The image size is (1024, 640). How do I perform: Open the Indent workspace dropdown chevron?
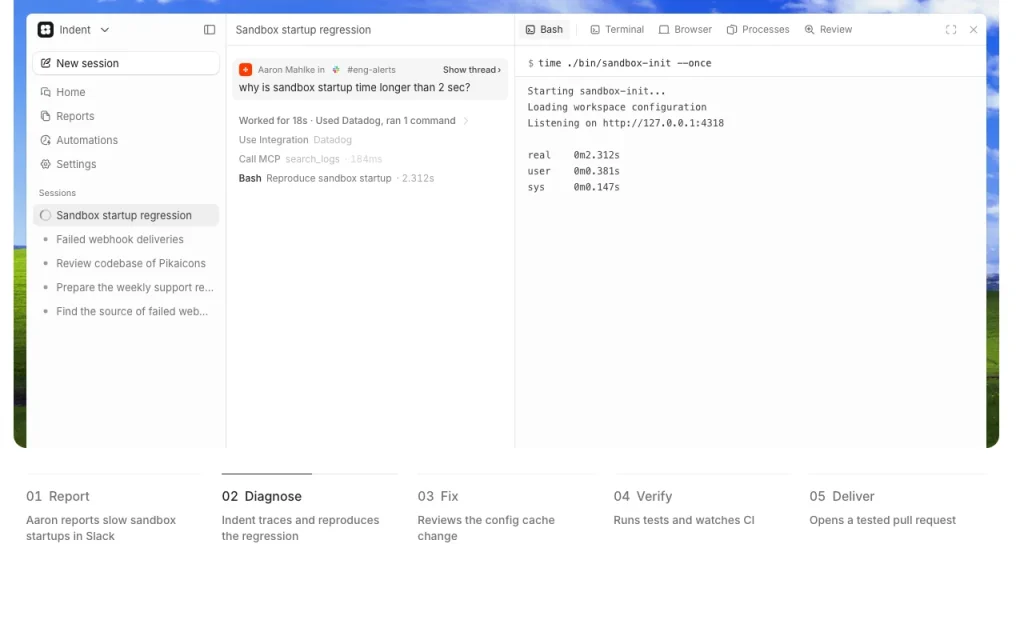tap(104, 30)
